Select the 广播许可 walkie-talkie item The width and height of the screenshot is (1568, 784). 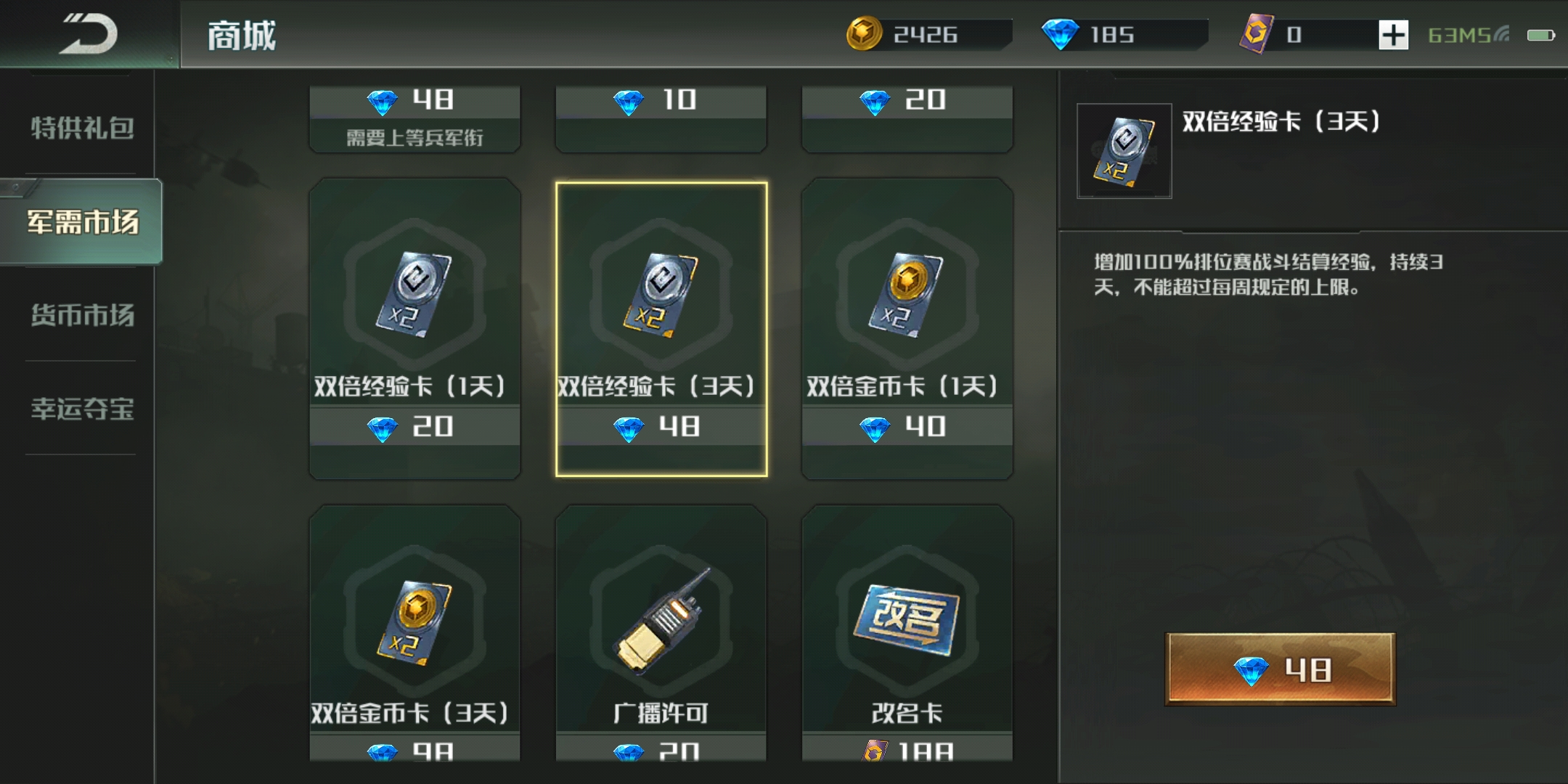coord(661,633)
